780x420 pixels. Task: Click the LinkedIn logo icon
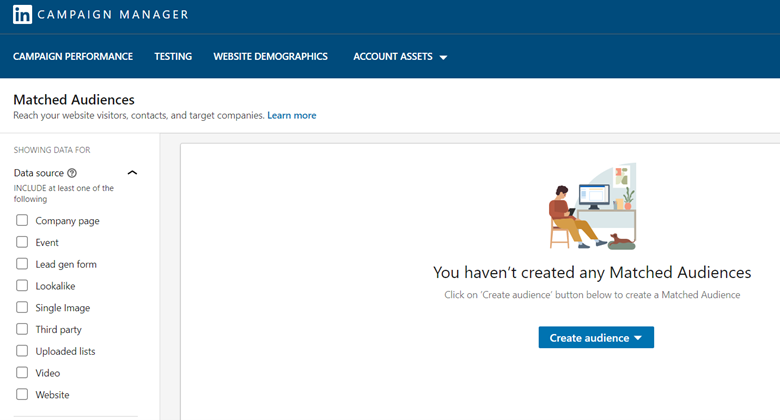(x=22, y=14)
